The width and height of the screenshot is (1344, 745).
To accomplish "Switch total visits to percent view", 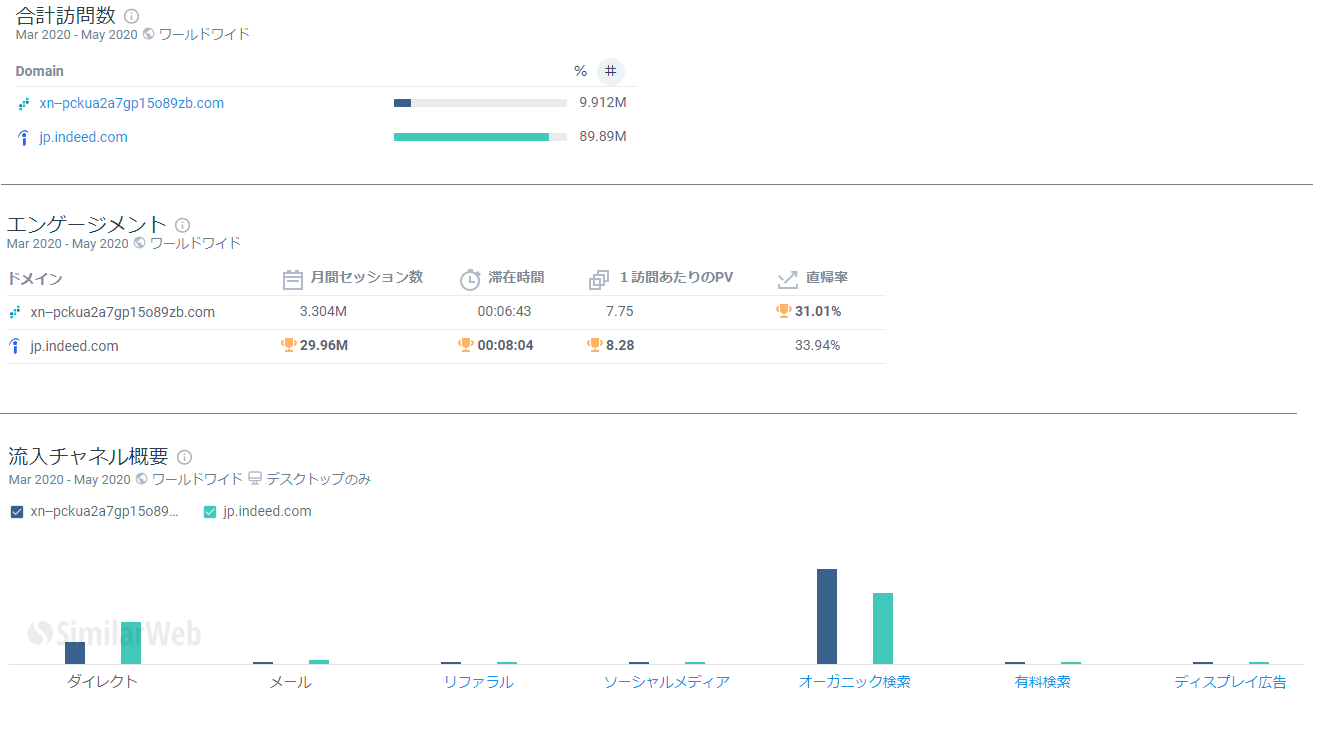I will pyautogui.click(x=580, y=71).
